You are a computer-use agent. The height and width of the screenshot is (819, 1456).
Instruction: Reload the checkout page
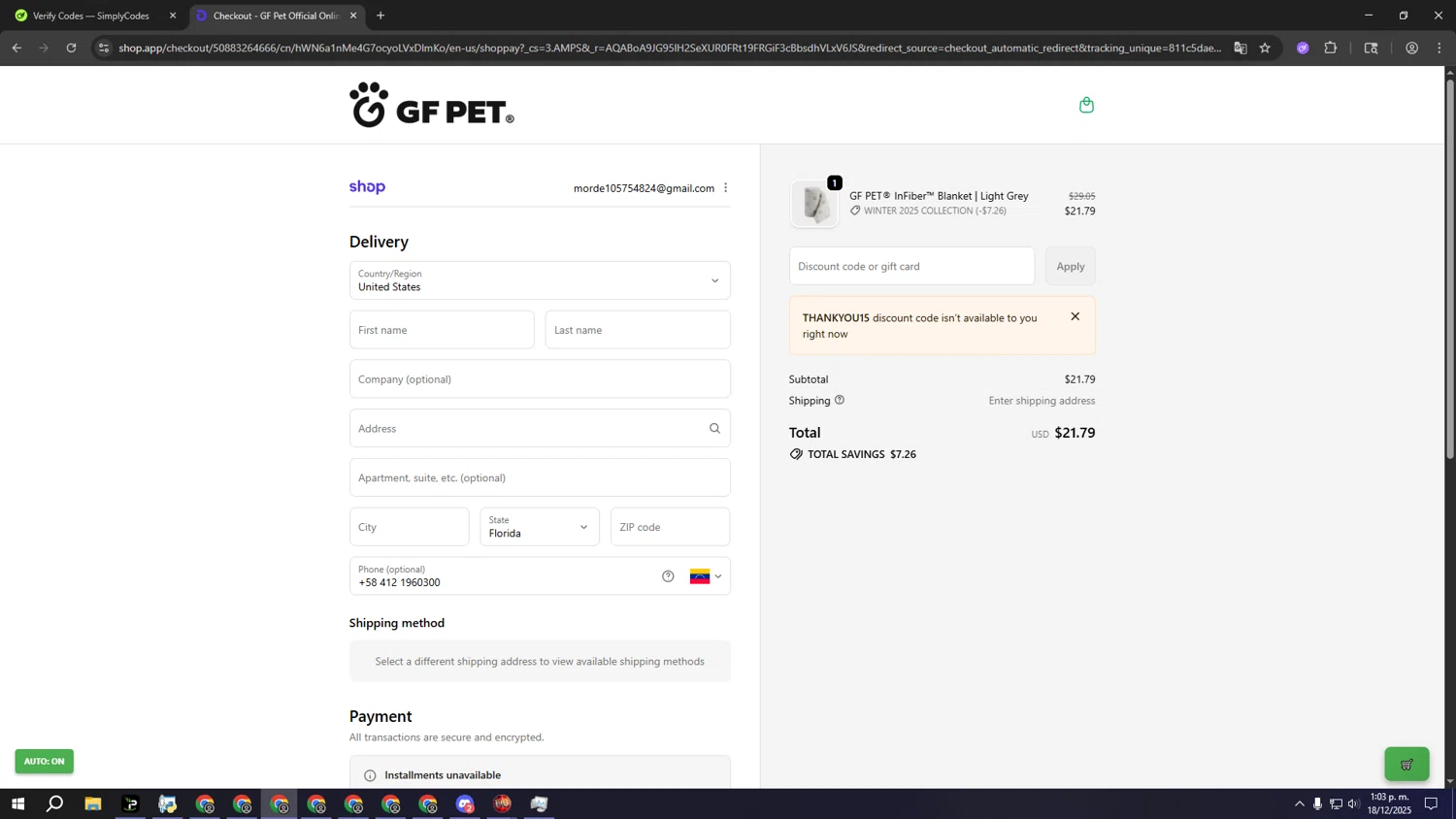pos(71,48)
